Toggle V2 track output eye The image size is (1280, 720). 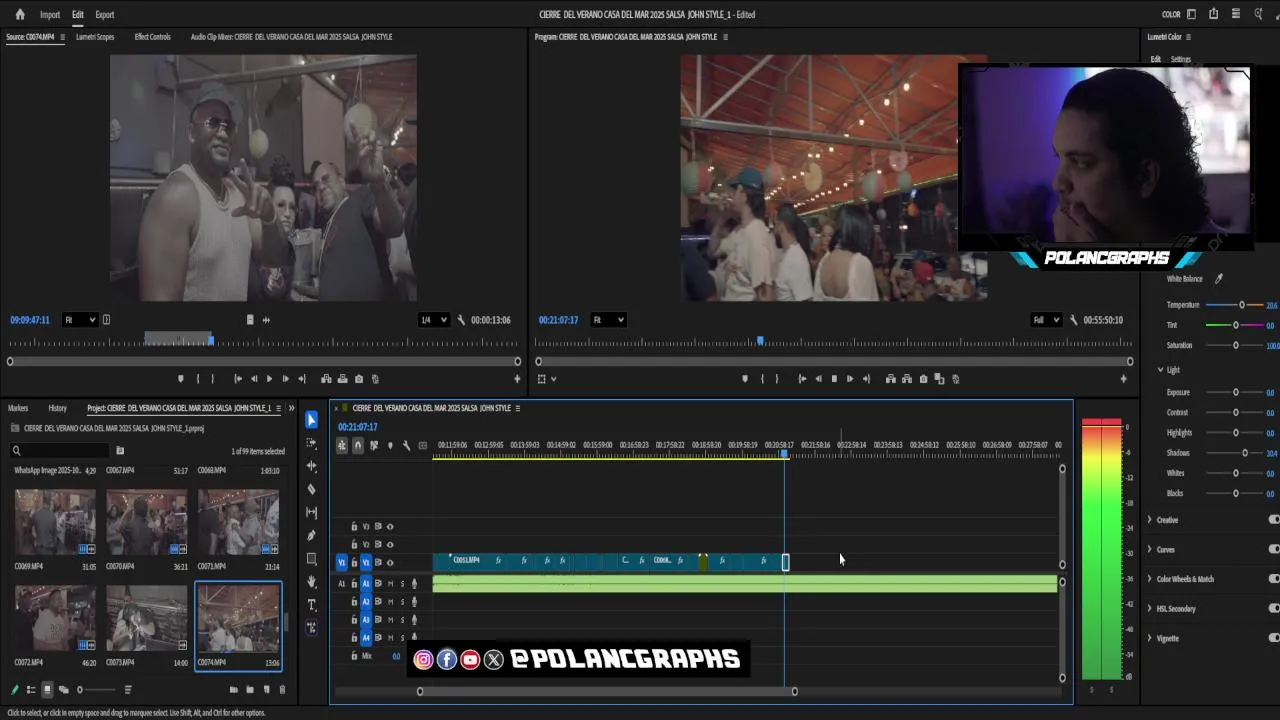390,544
